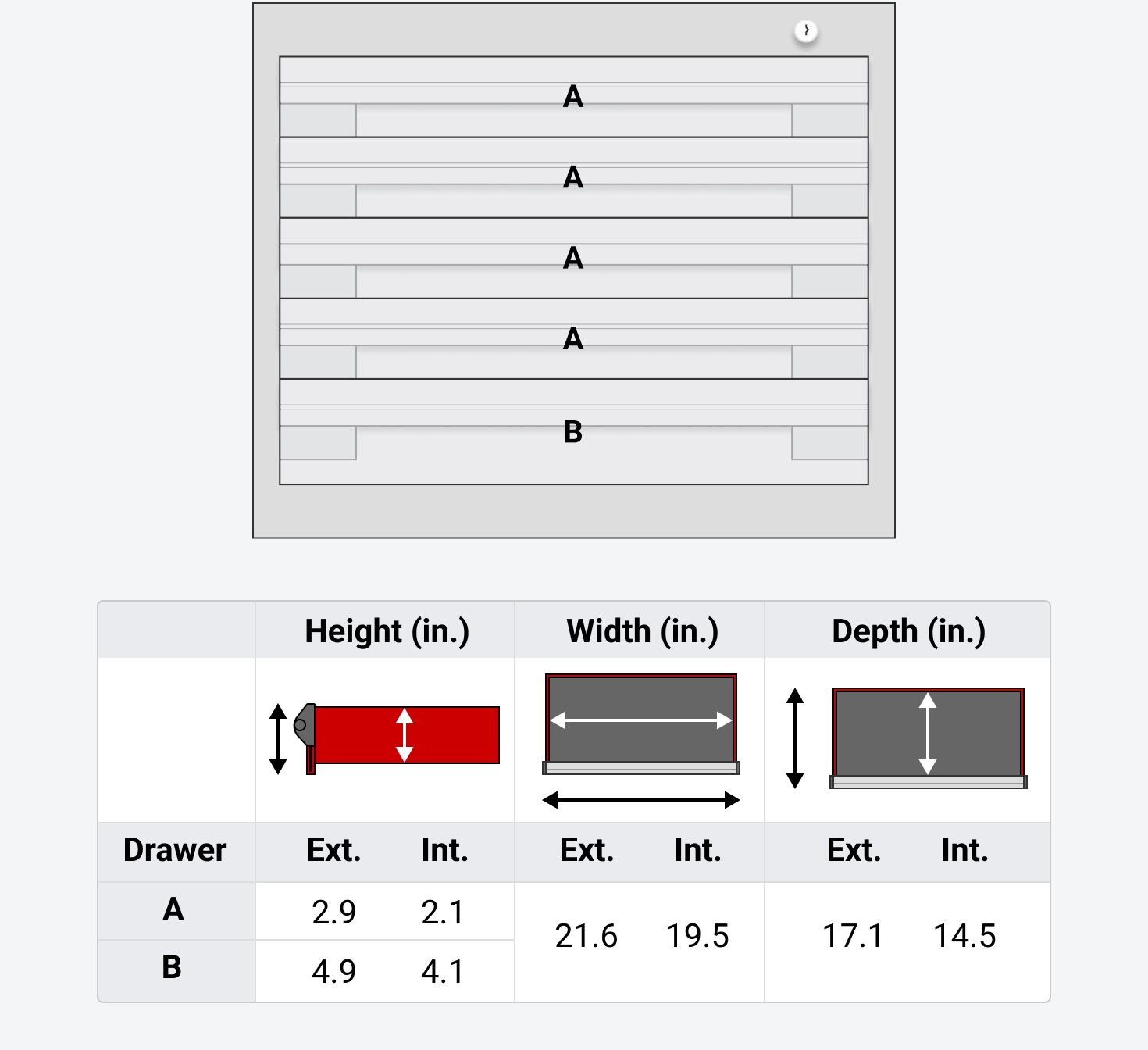Click the gray drawer width diagram
1148x1050 pixels.
click(640, 723)
